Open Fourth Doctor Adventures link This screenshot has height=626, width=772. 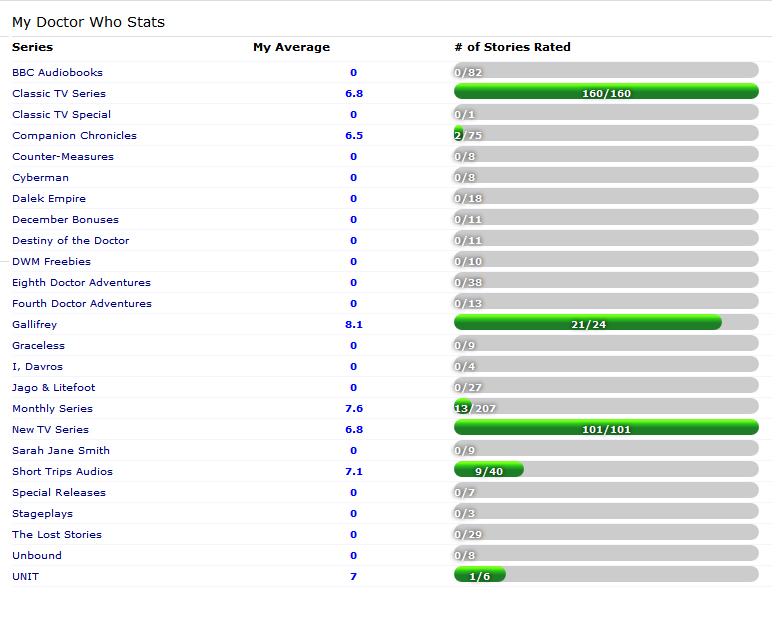(82, 303)
